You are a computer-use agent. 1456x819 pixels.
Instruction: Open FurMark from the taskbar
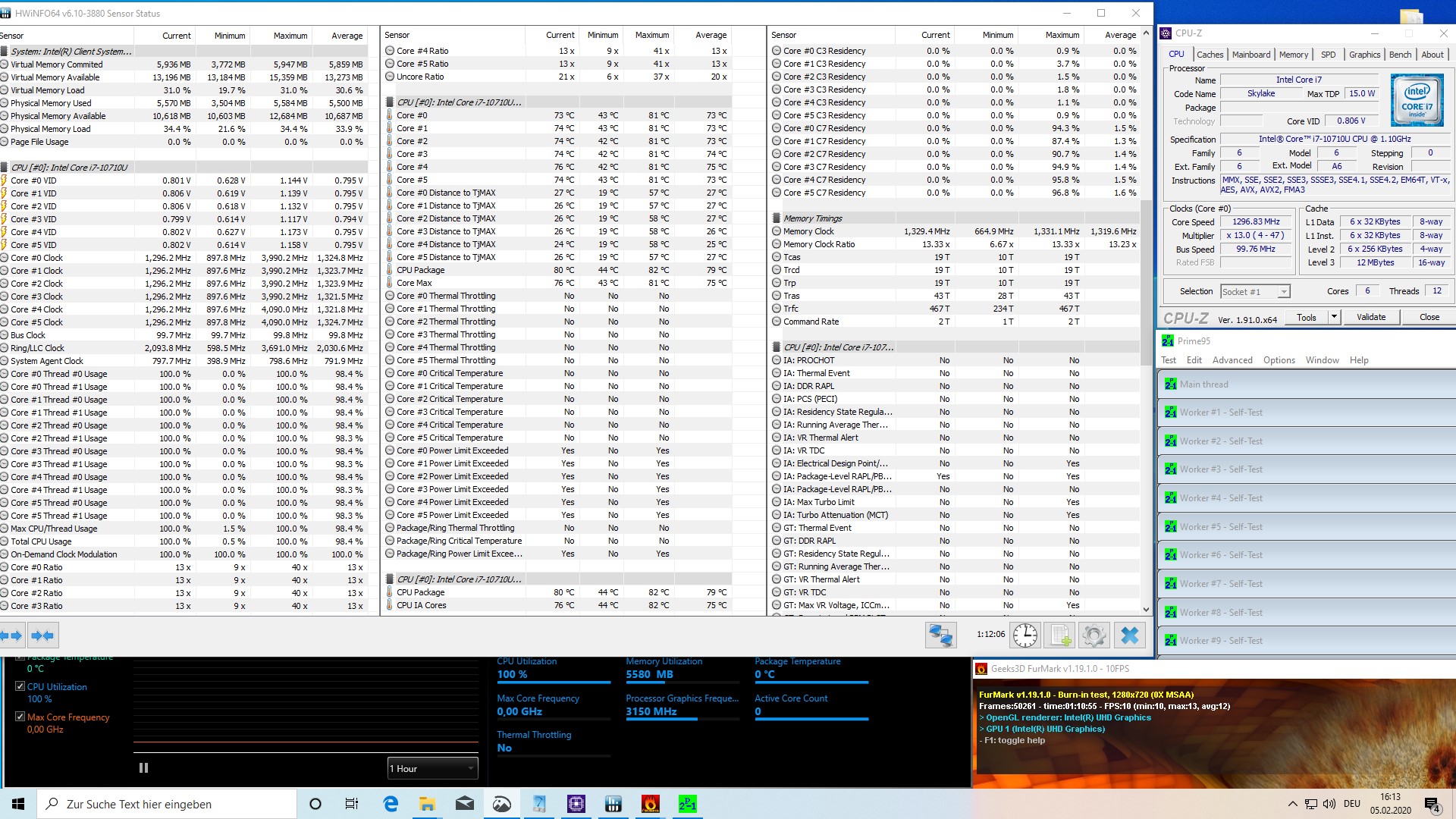650,804
